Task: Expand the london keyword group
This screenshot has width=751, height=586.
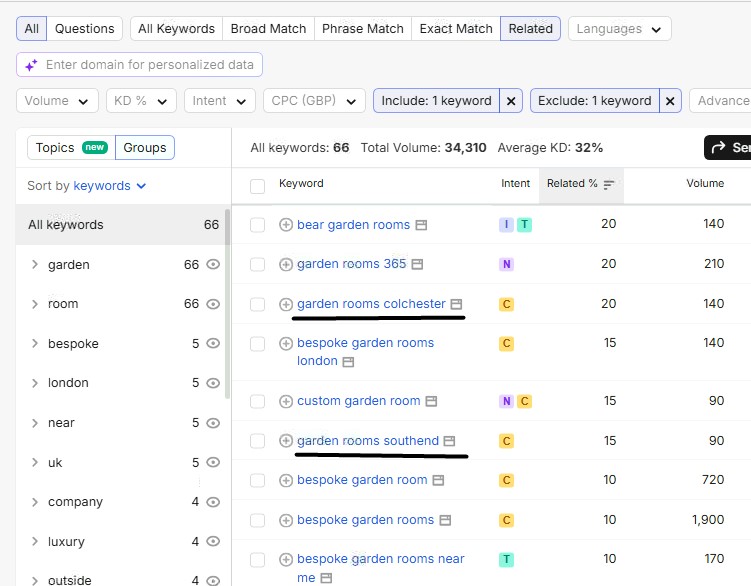Action: [x=34, y=383]
